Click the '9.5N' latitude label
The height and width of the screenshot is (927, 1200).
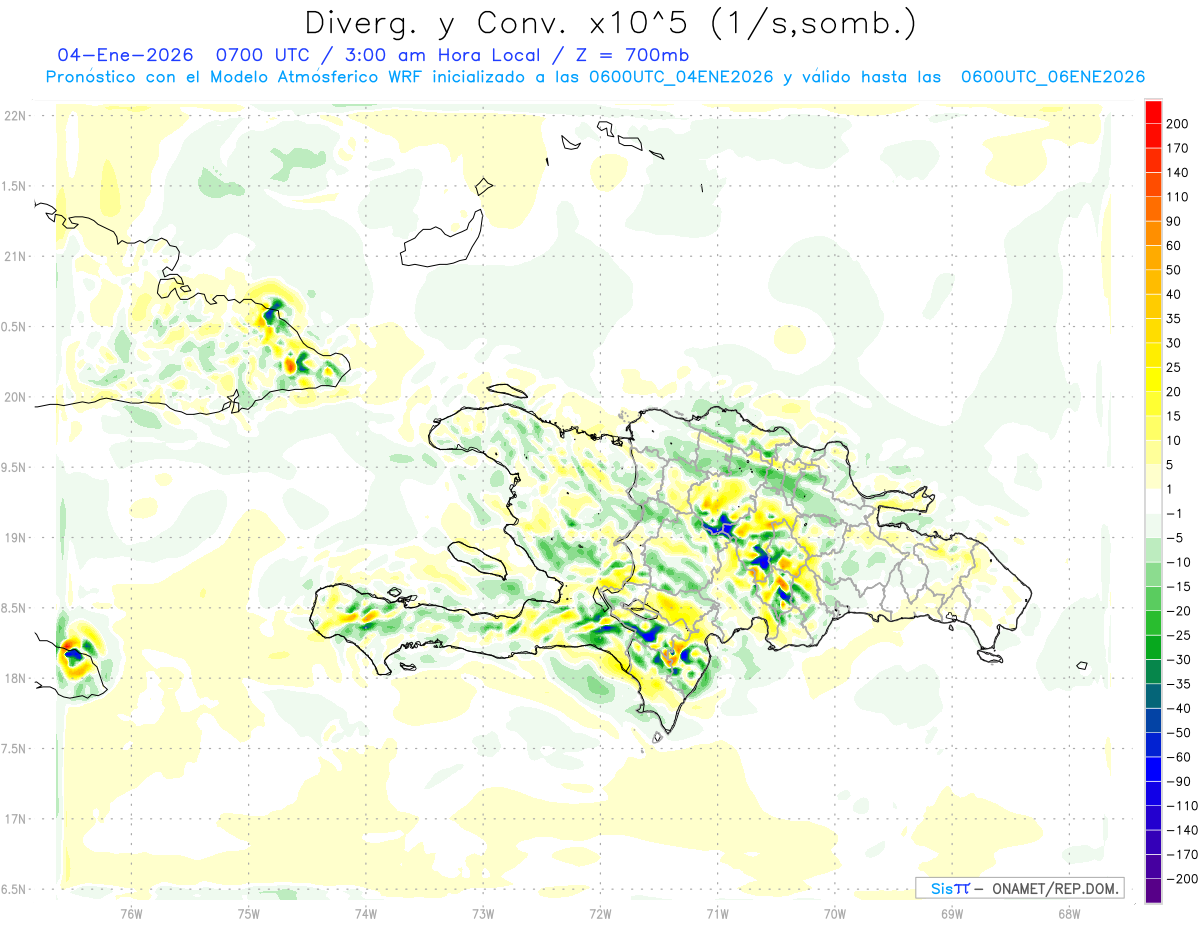tap(14, 468)
